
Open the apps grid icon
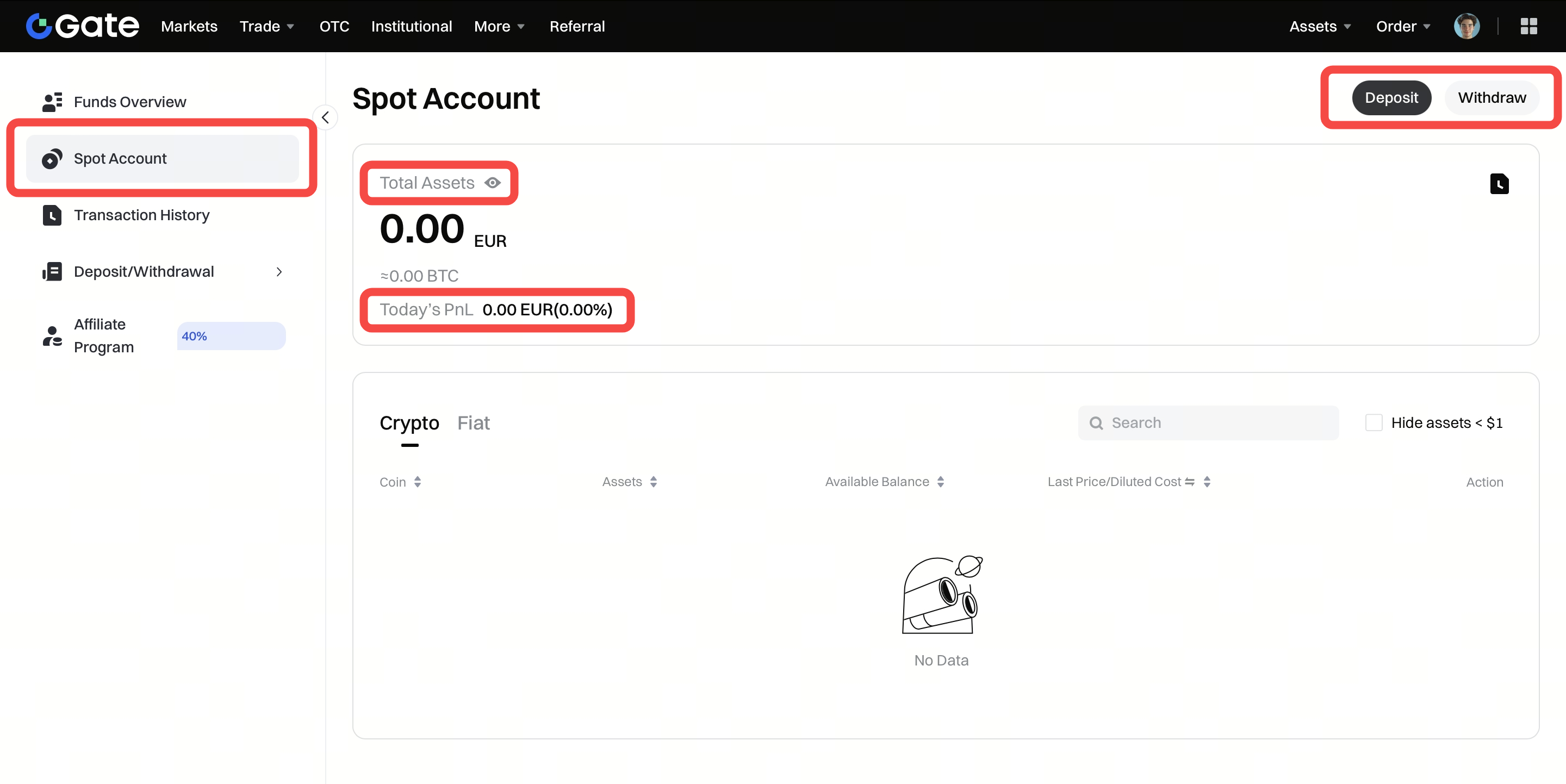[x=1528, y=26]
